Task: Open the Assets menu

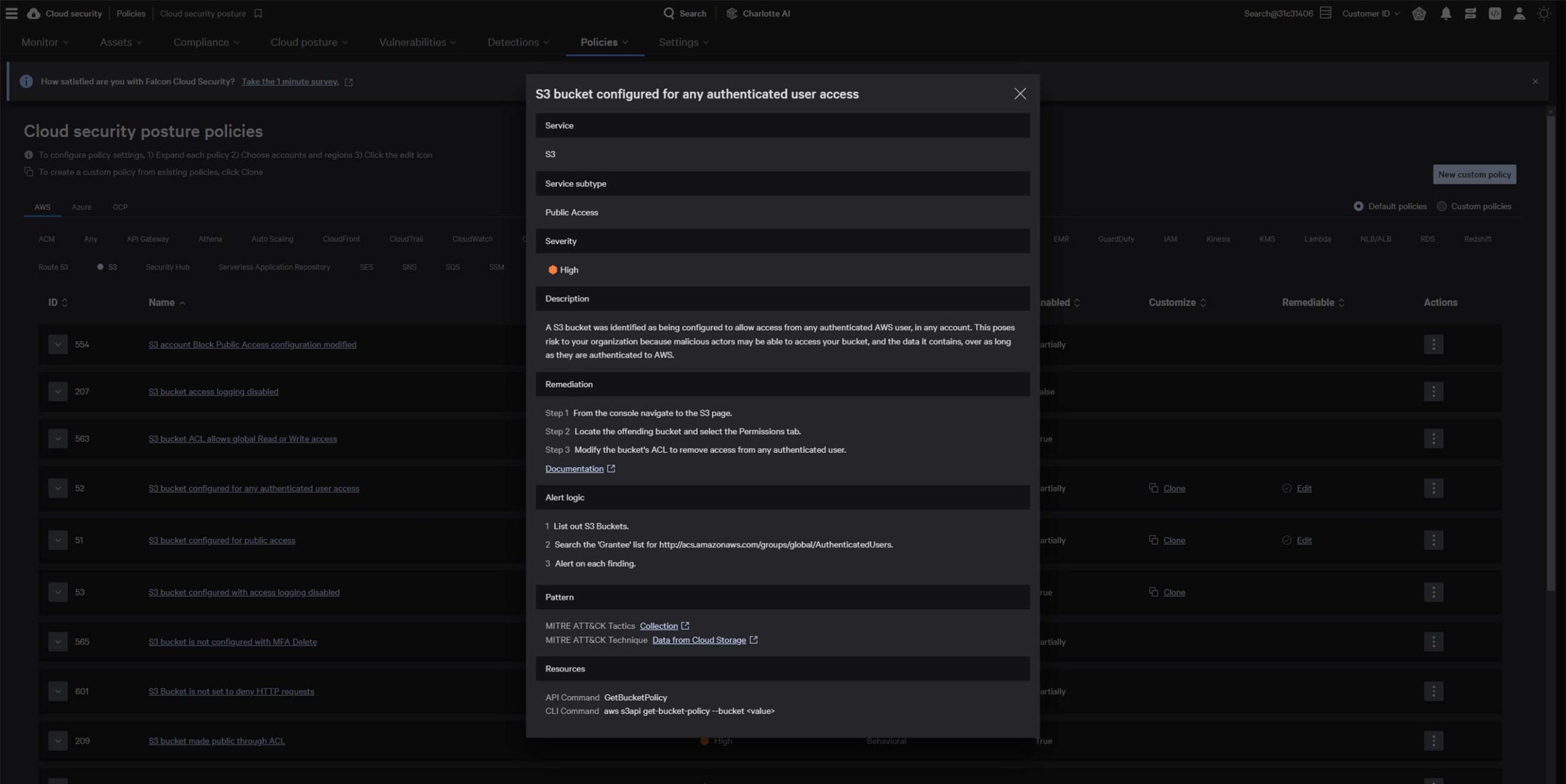Action: (121, 42)
